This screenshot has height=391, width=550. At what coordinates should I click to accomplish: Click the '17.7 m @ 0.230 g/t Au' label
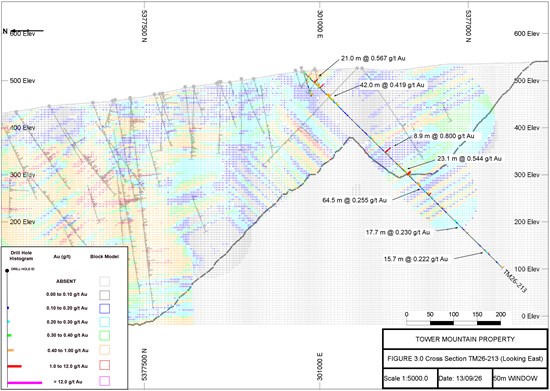[398, 232]
